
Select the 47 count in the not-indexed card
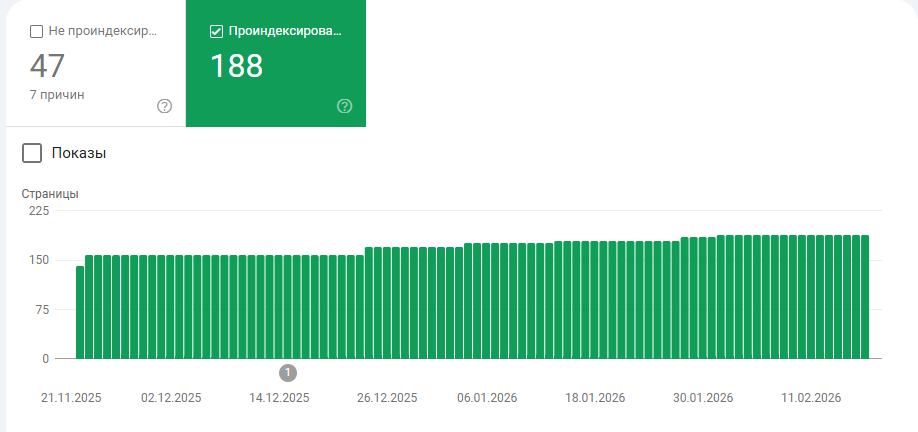(x=47, y=66)
